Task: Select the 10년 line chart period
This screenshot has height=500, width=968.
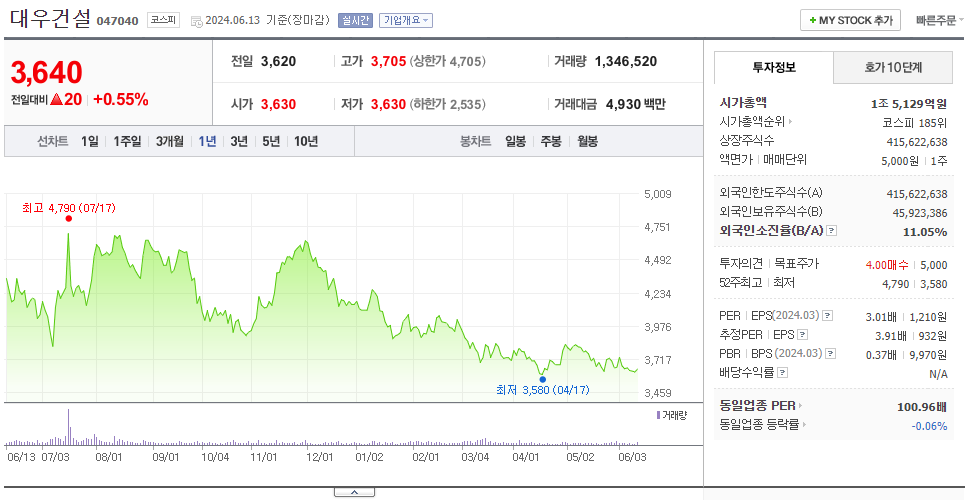Action: [x=306, y=141]
